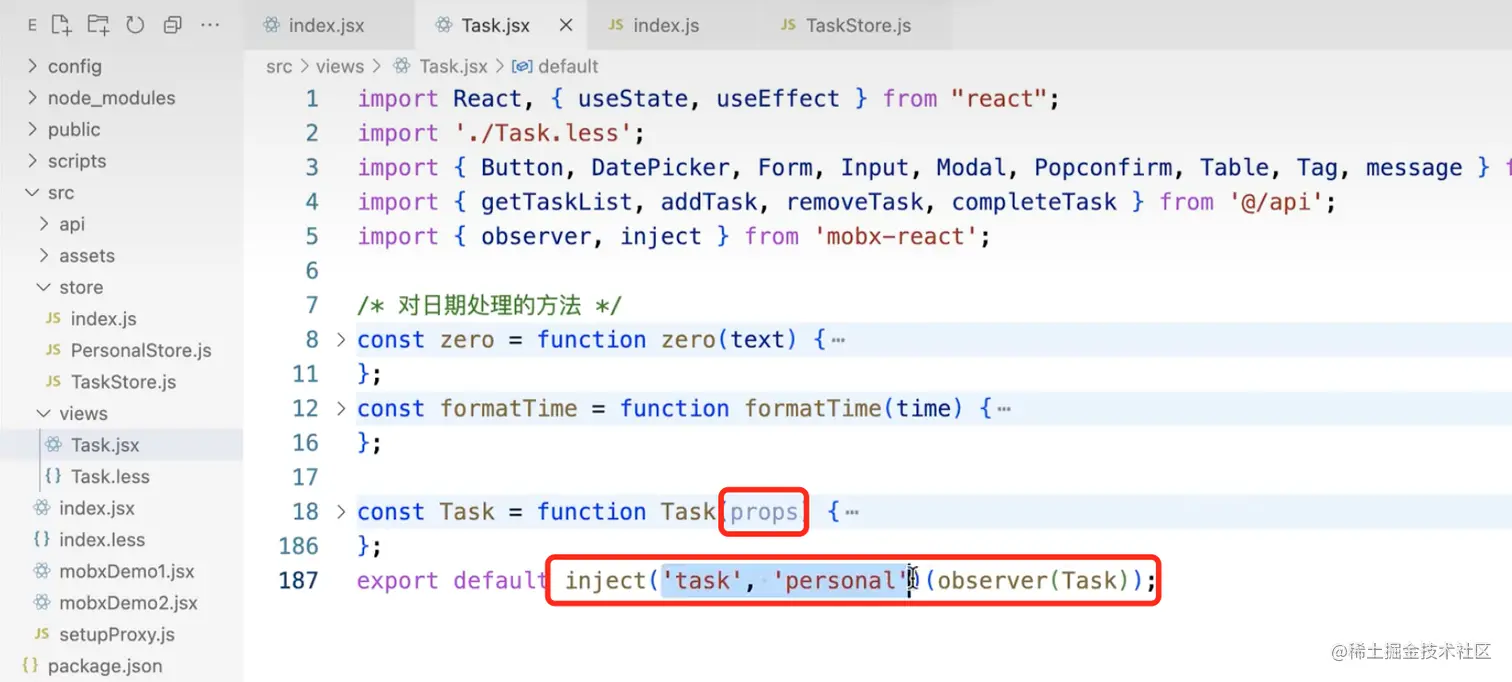Click the export keyword on line 187
The image size is (1512, 682).
click(398, 580)
